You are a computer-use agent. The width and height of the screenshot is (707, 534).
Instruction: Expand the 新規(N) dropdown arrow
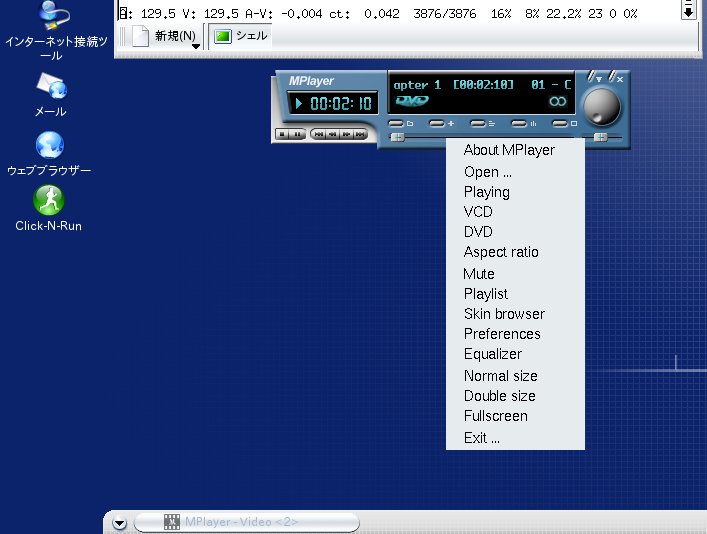pos(196,43)
